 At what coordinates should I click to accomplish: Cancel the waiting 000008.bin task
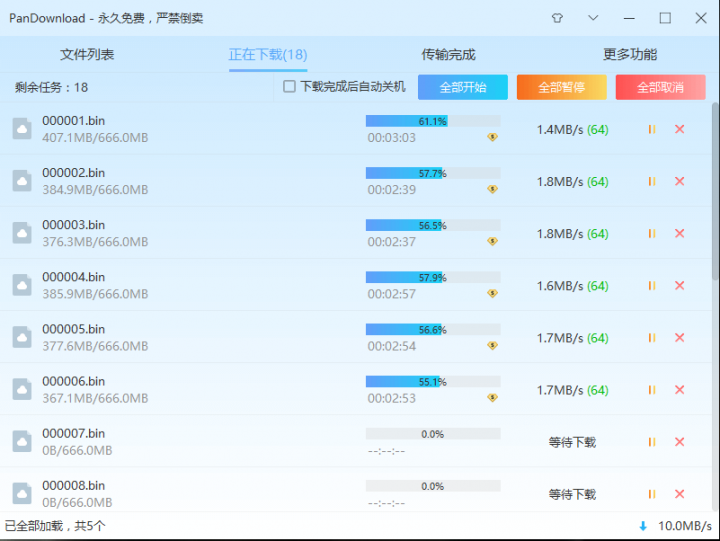pyautogui.click(x=680, y=494)
